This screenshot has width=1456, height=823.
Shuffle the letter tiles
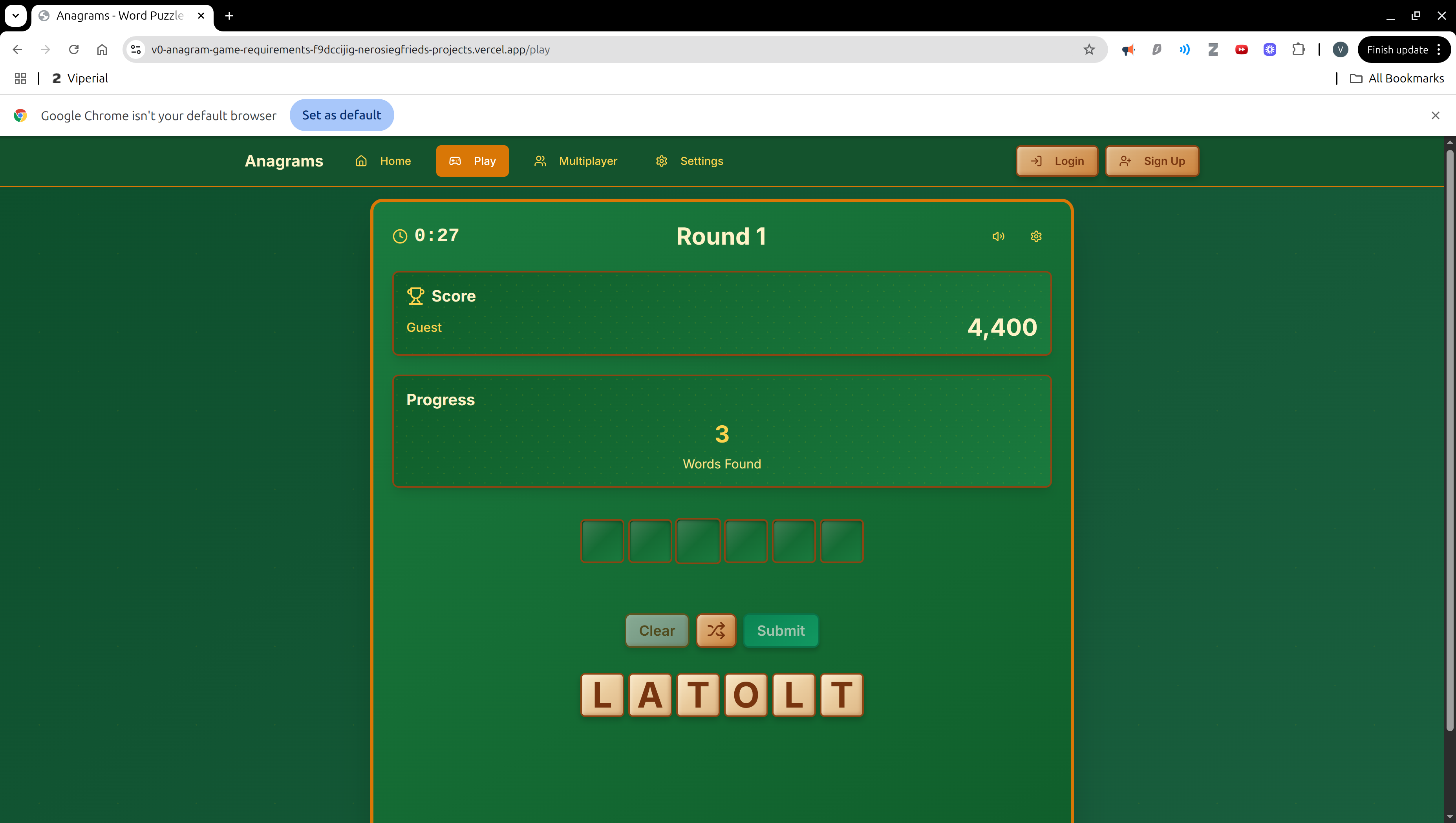pyautogui.click(x=715, y=630)
